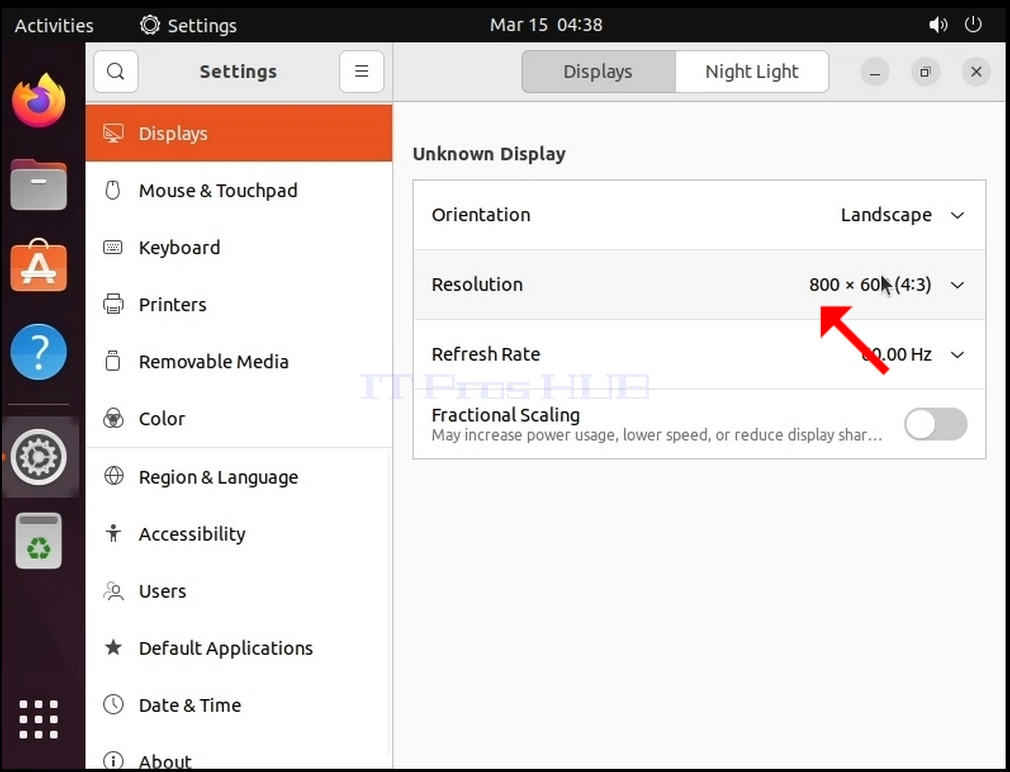Toggle Fractional Scaling switch
The width and height of the screenshot is (1010, 772).
(935, 424)
